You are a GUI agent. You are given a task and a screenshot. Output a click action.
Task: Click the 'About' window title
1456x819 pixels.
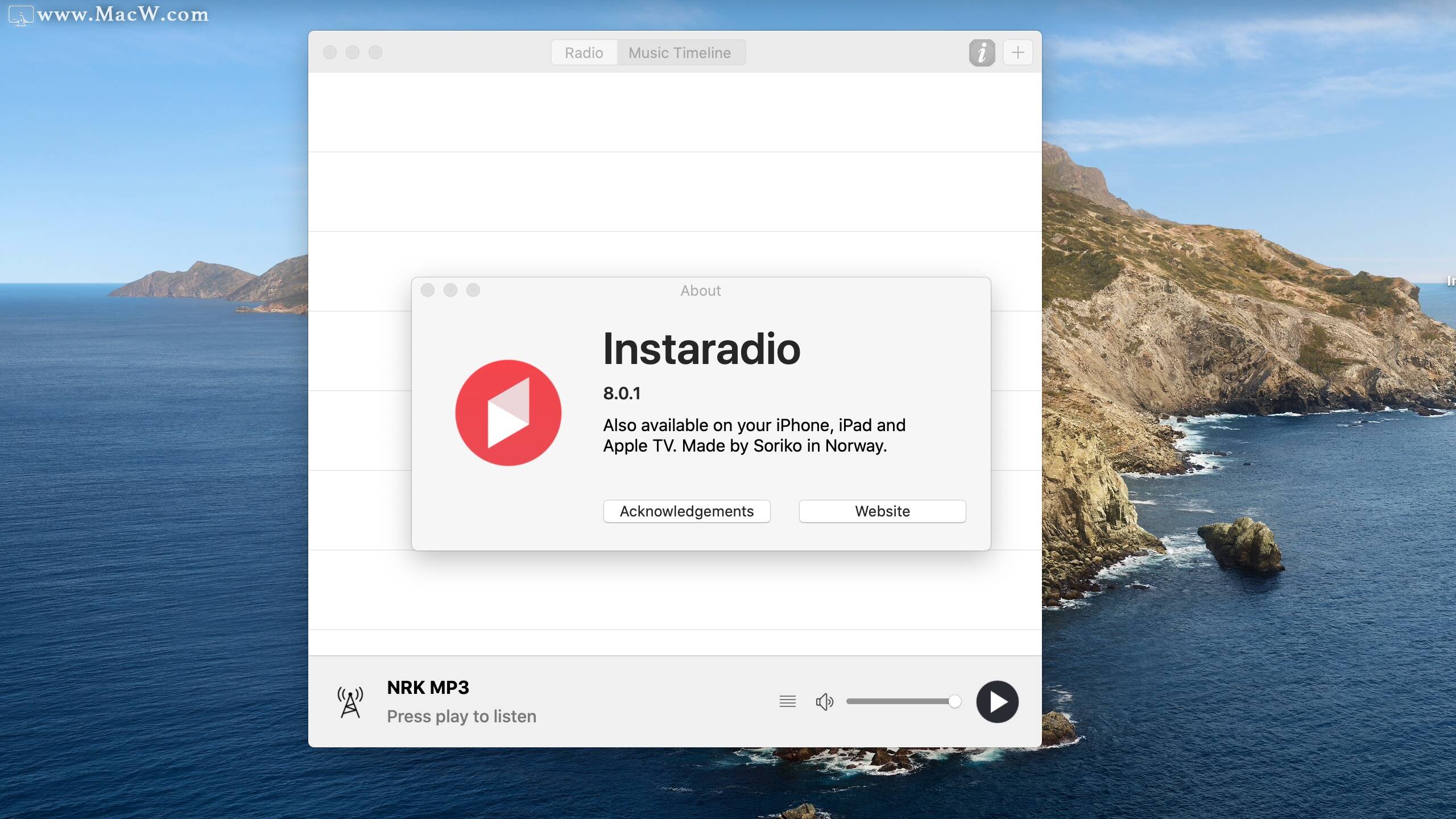(x=701, y=291)
